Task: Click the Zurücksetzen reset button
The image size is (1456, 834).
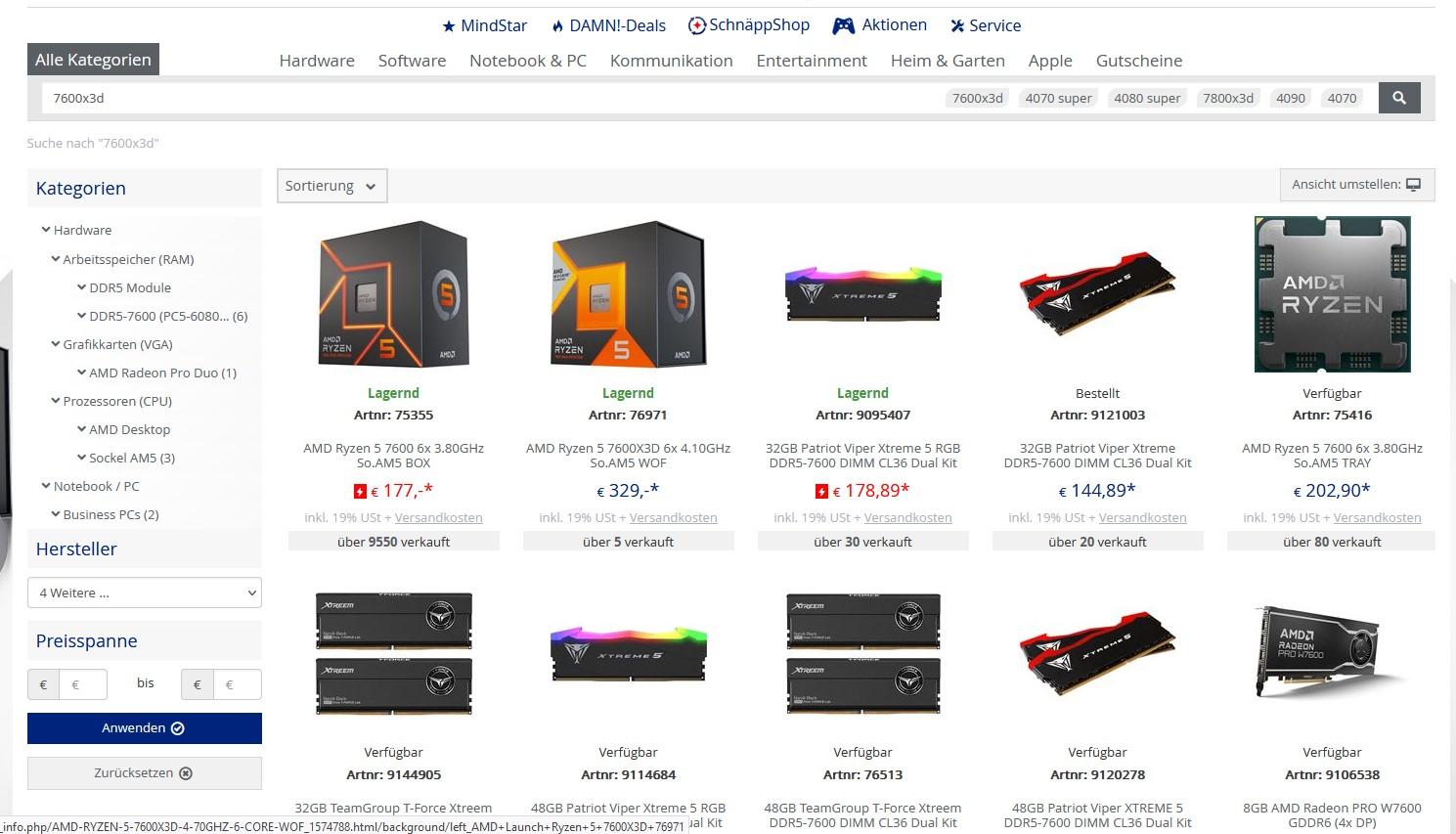Action: (145, 772)
